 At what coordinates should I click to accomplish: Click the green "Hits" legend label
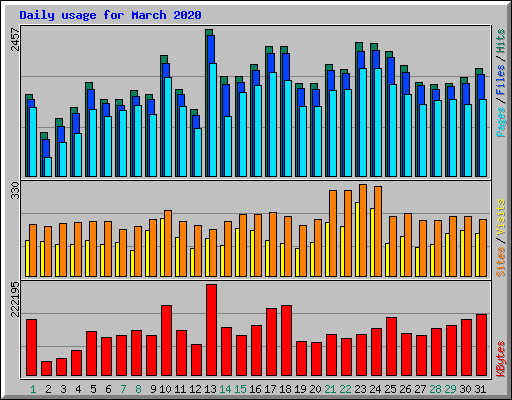(x=501, y=41)
